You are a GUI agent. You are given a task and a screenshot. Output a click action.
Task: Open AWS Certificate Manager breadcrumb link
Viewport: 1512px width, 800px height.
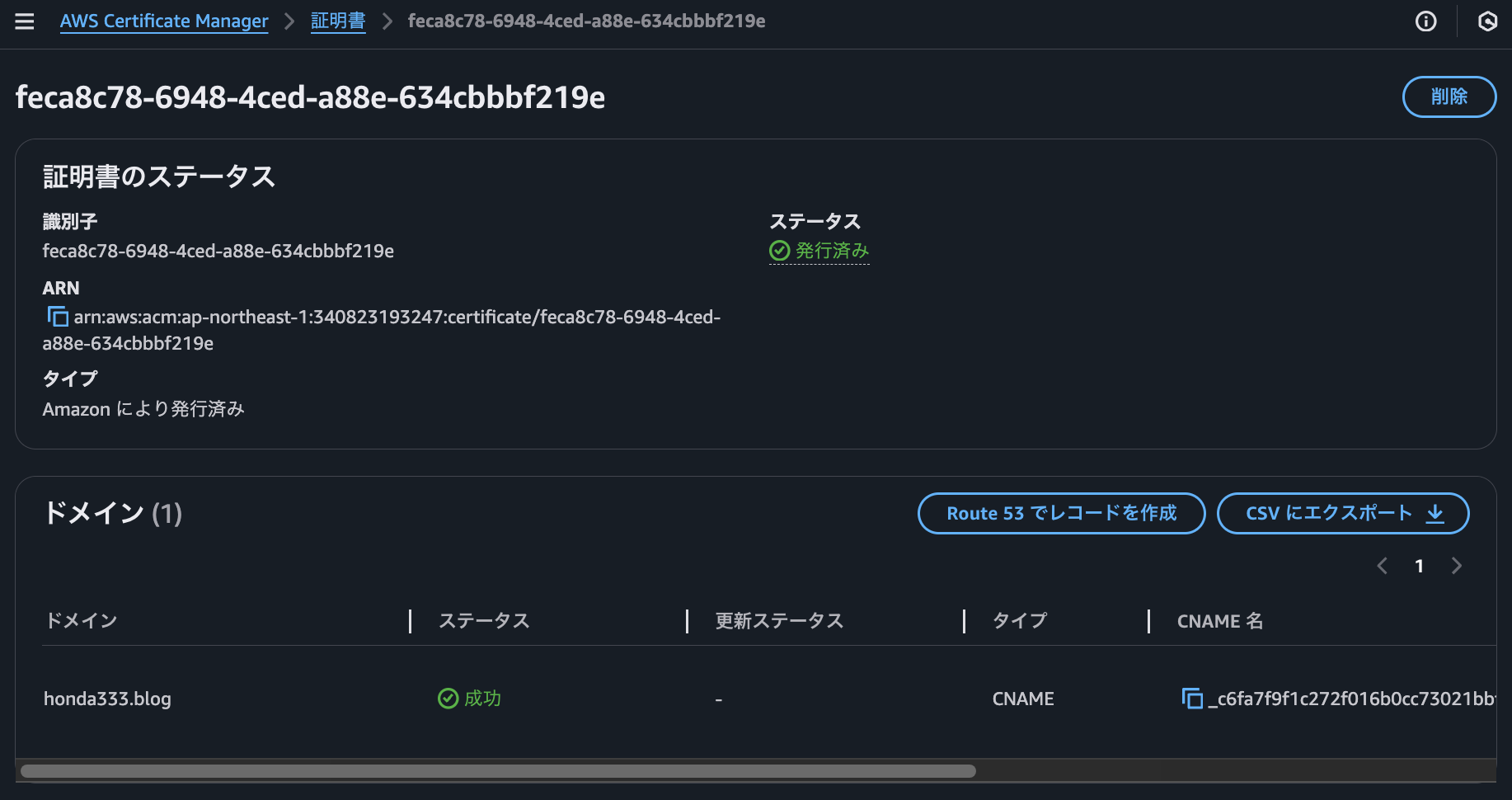[x=163, y=21]
